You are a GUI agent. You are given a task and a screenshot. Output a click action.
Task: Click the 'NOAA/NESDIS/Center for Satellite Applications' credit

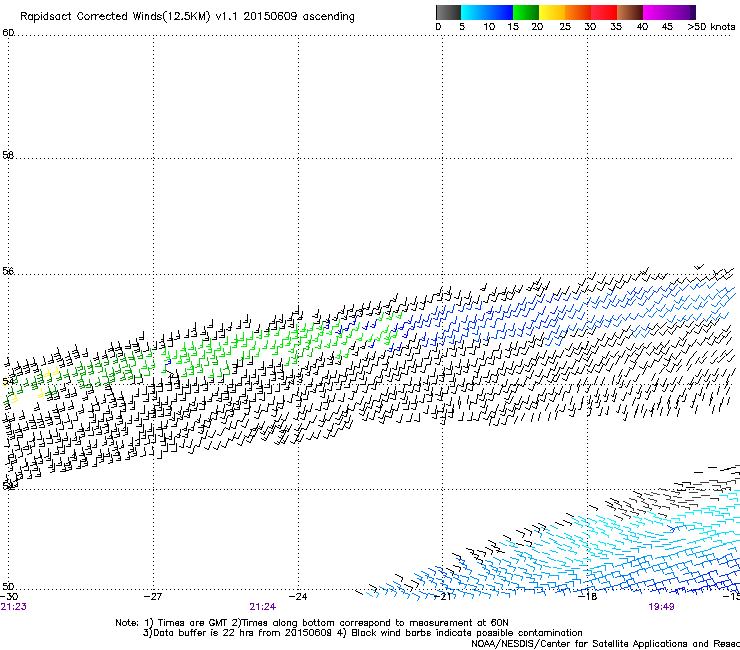pyautogui.click(x=580, y=644)
